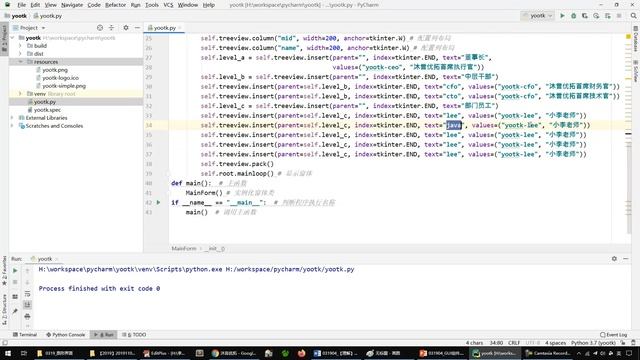Click MainForm breadcrumb below editor

tap(184, 248)
